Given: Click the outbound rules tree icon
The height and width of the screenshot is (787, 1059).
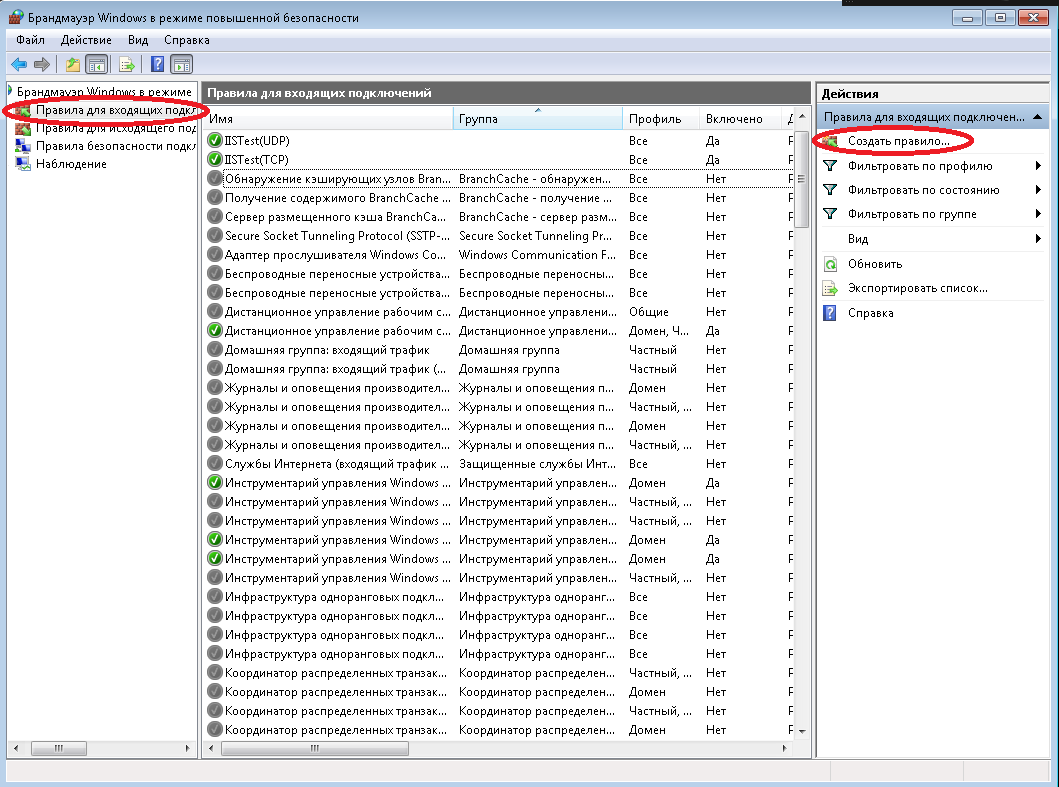Looking at the screenshot, I should tap(23, 128).
